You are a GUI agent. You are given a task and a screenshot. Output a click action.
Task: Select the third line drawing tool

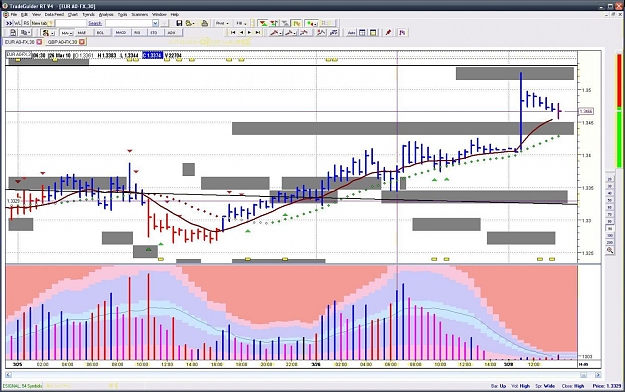point(305,33)
